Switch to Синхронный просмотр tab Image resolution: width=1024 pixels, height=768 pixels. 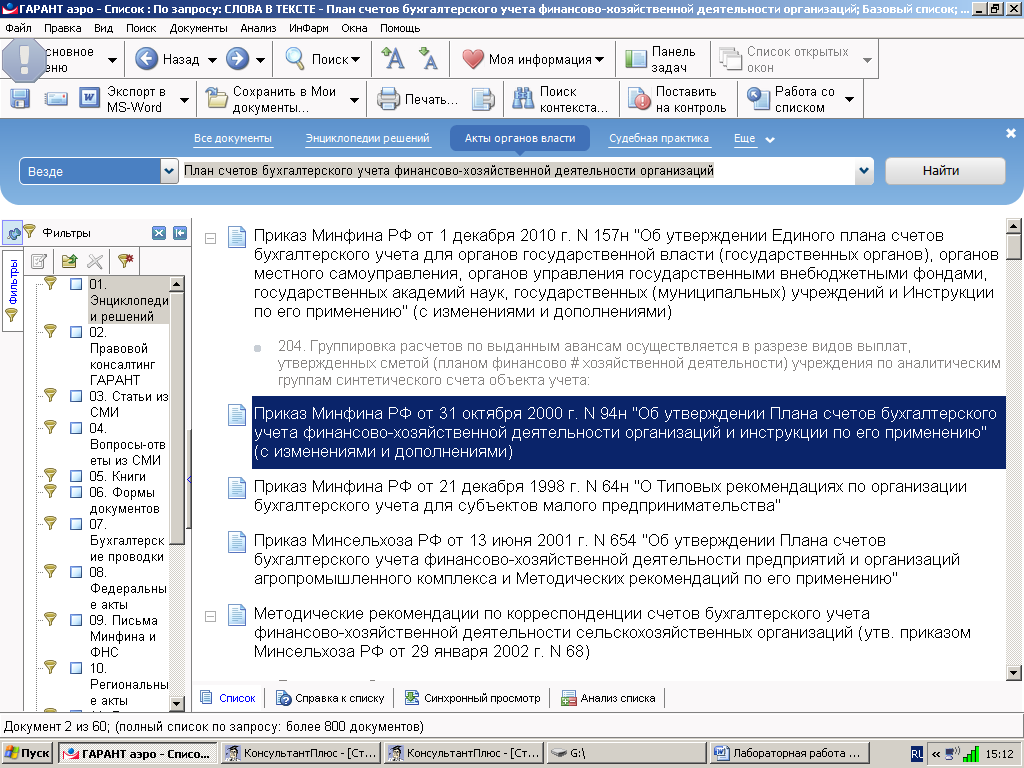473,698
